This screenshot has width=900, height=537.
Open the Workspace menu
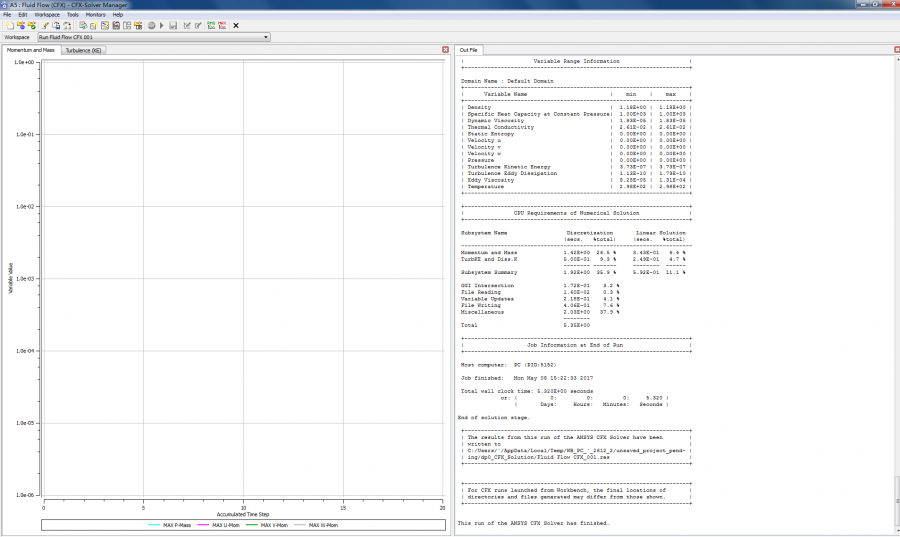pos(47,15)
